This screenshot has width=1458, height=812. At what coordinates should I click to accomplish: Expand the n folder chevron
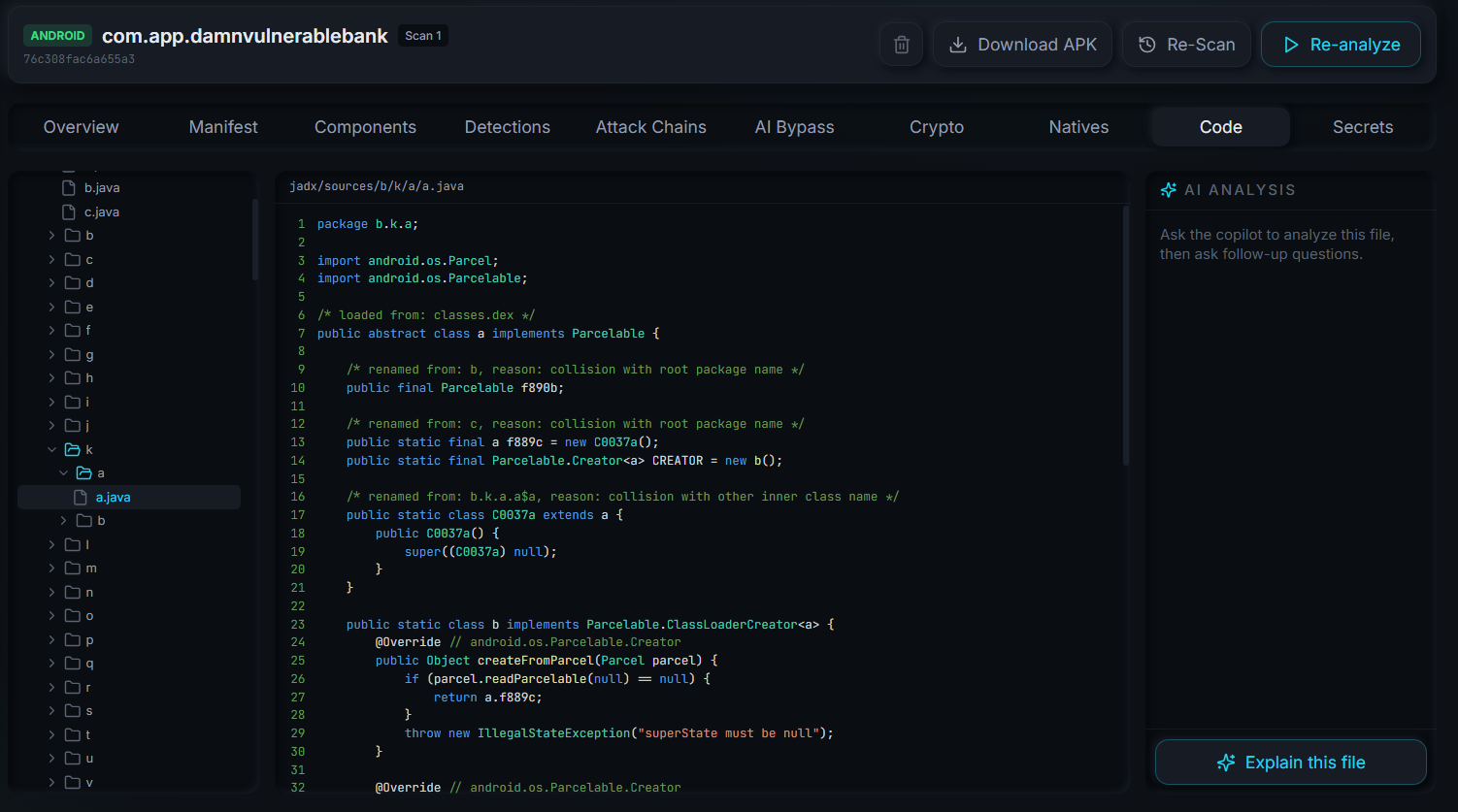pos(51,593)
